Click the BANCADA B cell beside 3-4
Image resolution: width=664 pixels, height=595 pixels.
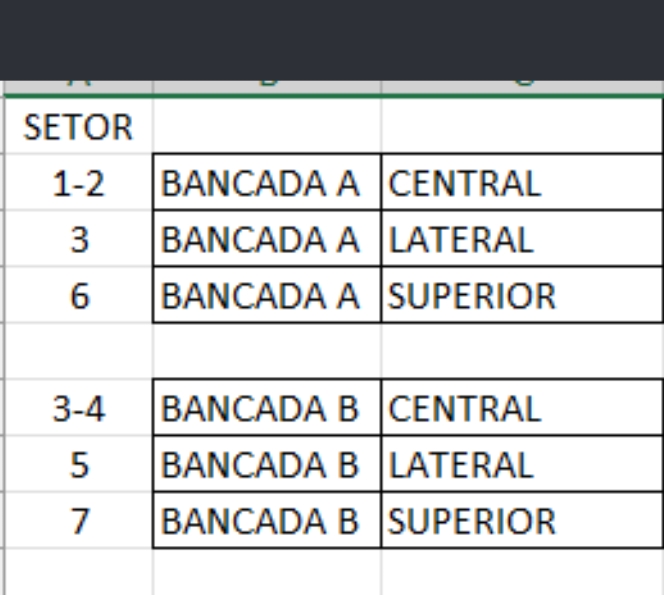267,407
